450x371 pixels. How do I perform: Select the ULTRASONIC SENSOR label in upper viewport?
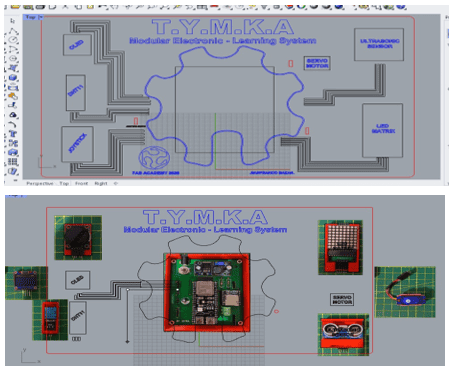380,44
